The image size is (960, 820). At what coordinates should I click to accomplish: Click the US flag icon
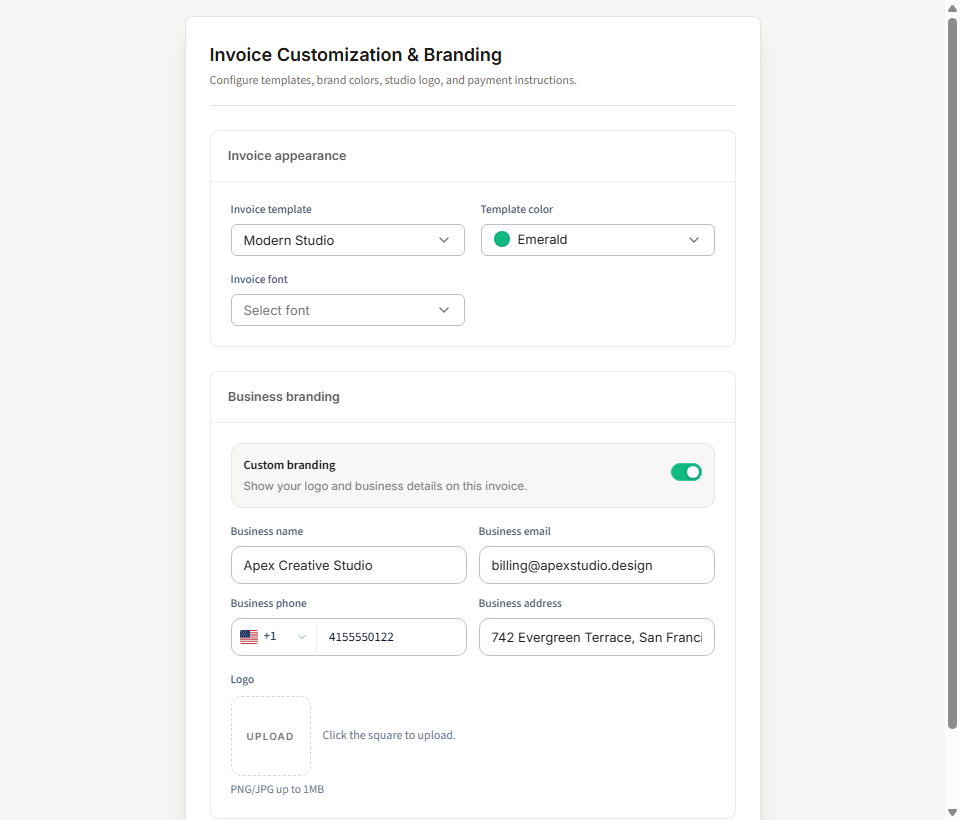click(249, 637)
